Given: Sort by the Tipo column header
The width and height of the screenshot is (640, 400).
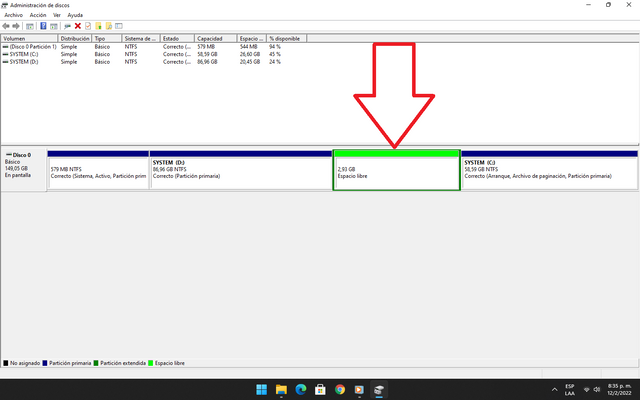Looking at the screenshot, I should (x=107, y=38).
